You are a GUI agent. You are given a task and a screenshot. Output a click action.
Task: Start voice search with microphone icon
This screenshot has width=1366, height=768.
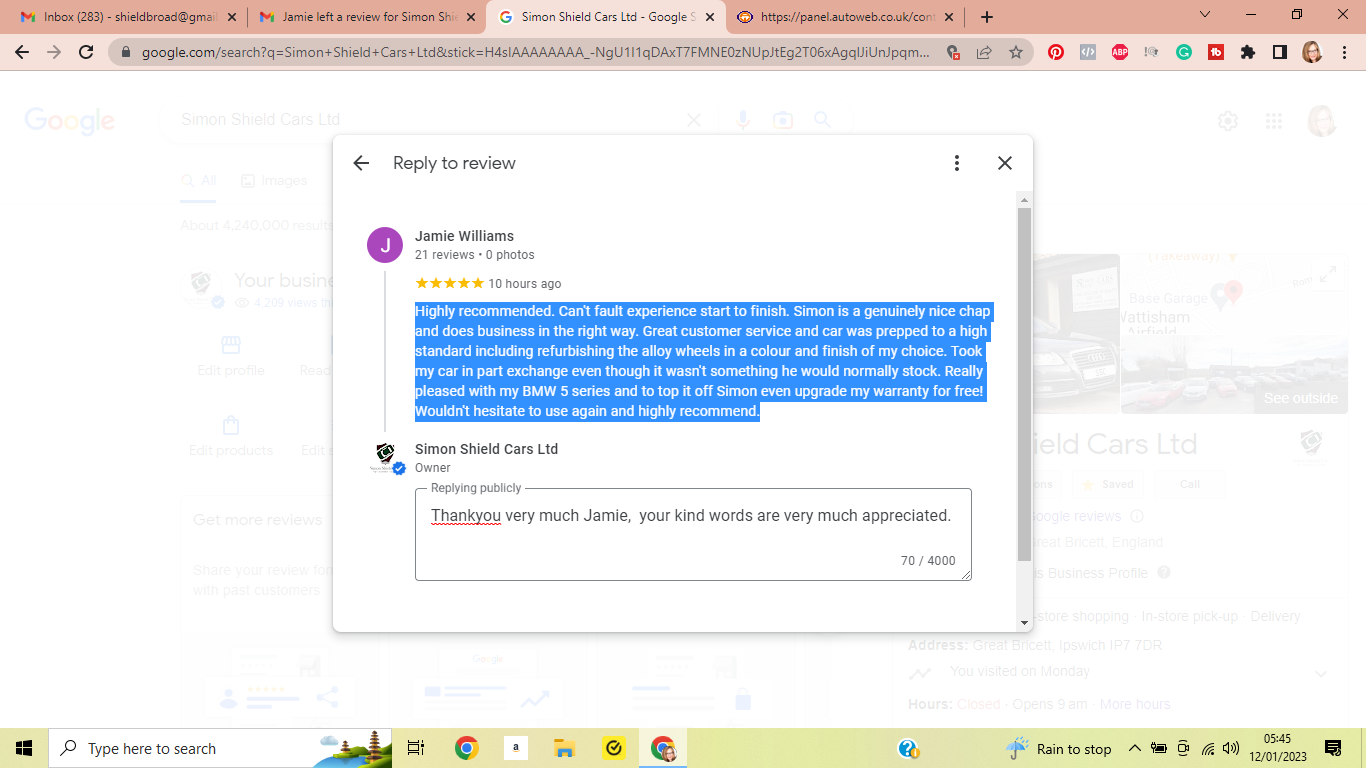click(742, 120)
